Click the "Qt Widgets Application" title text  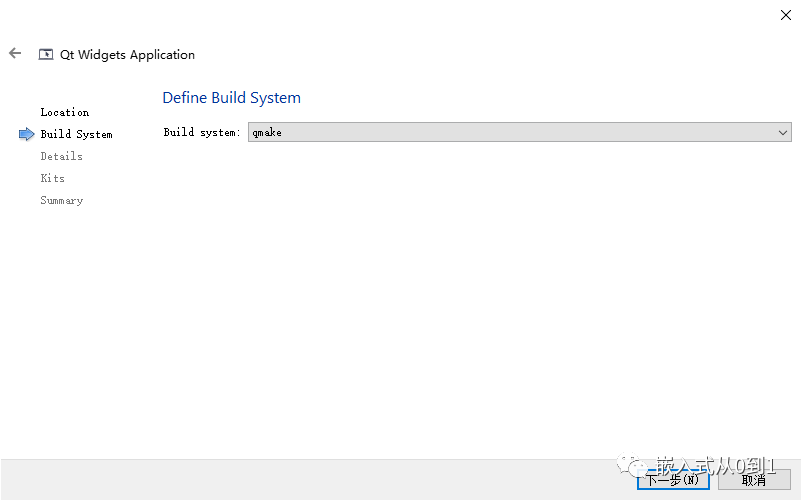127,55
